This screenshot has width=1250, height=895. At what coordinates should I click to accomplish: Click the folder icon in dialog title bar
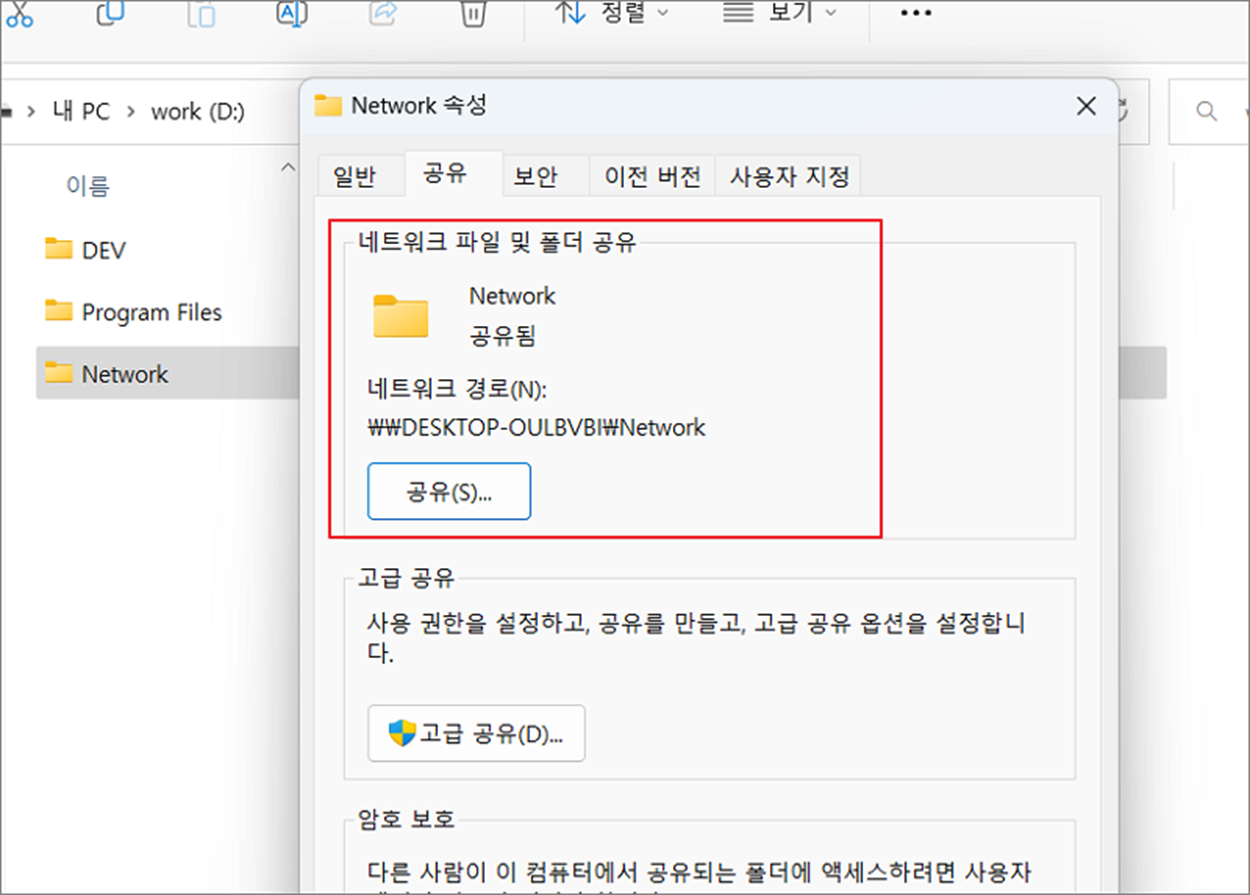328,105
